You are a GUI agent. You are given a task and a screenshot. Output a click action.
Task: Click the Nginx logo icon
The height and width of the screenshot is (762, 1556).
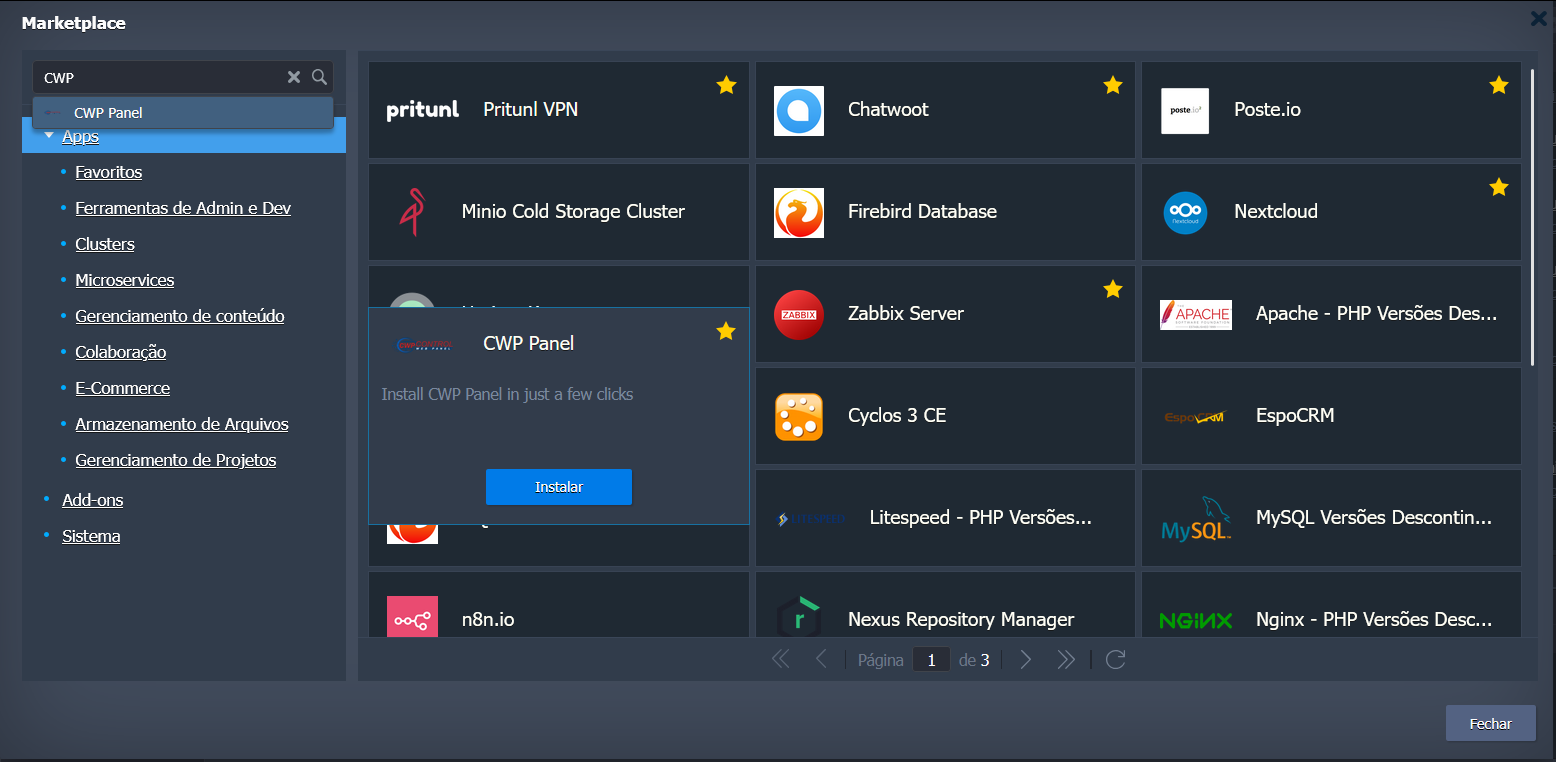[x=1196, y=620]
